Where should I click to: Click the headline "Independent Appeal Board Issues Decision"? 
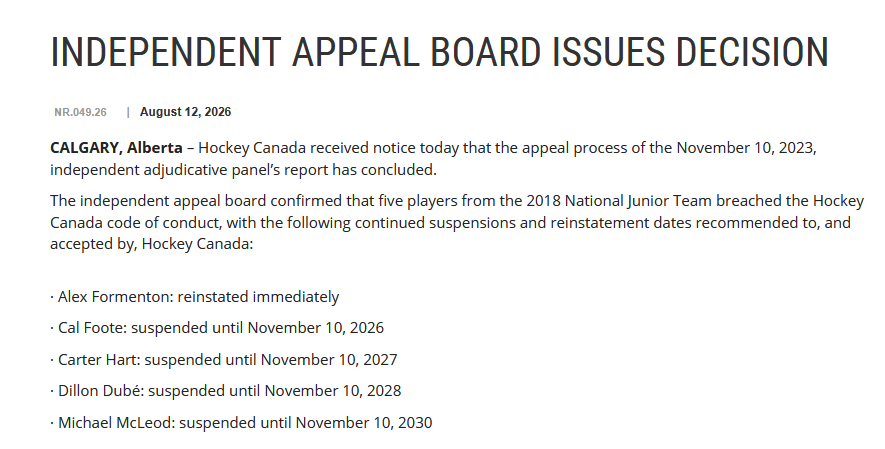(440, 52)
